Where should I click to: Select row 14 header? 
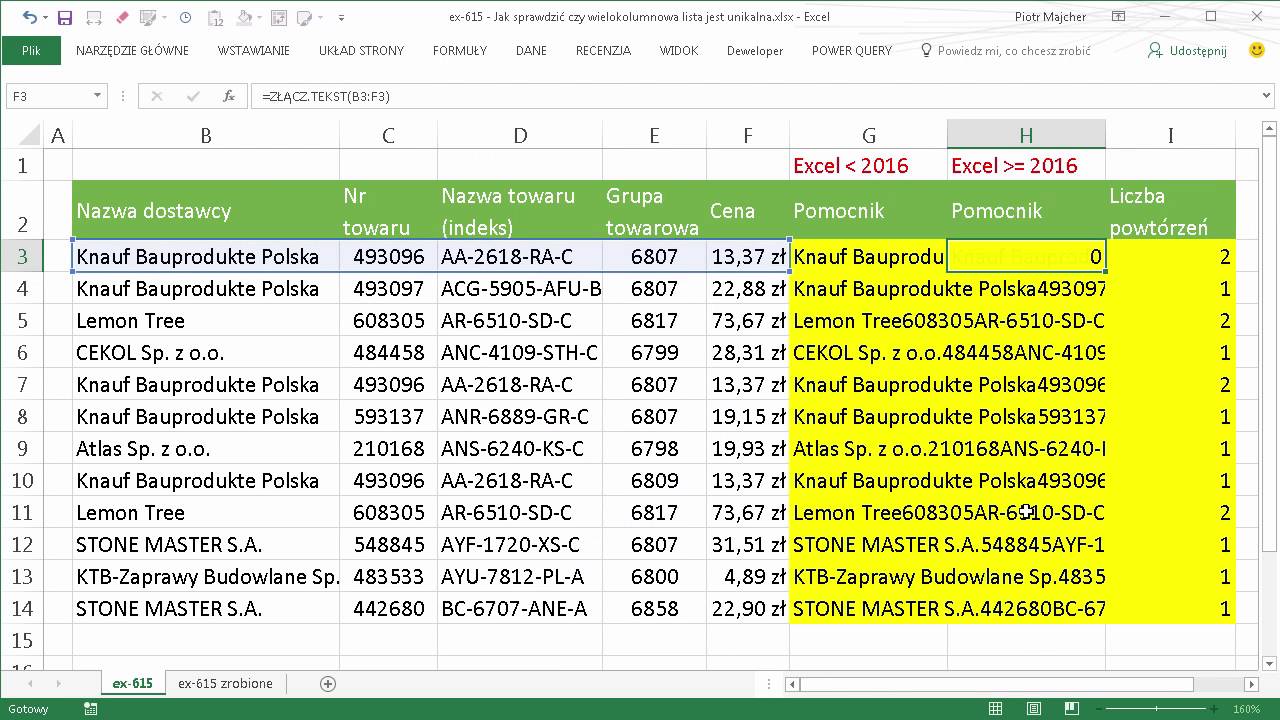click(x=21, y=609)
